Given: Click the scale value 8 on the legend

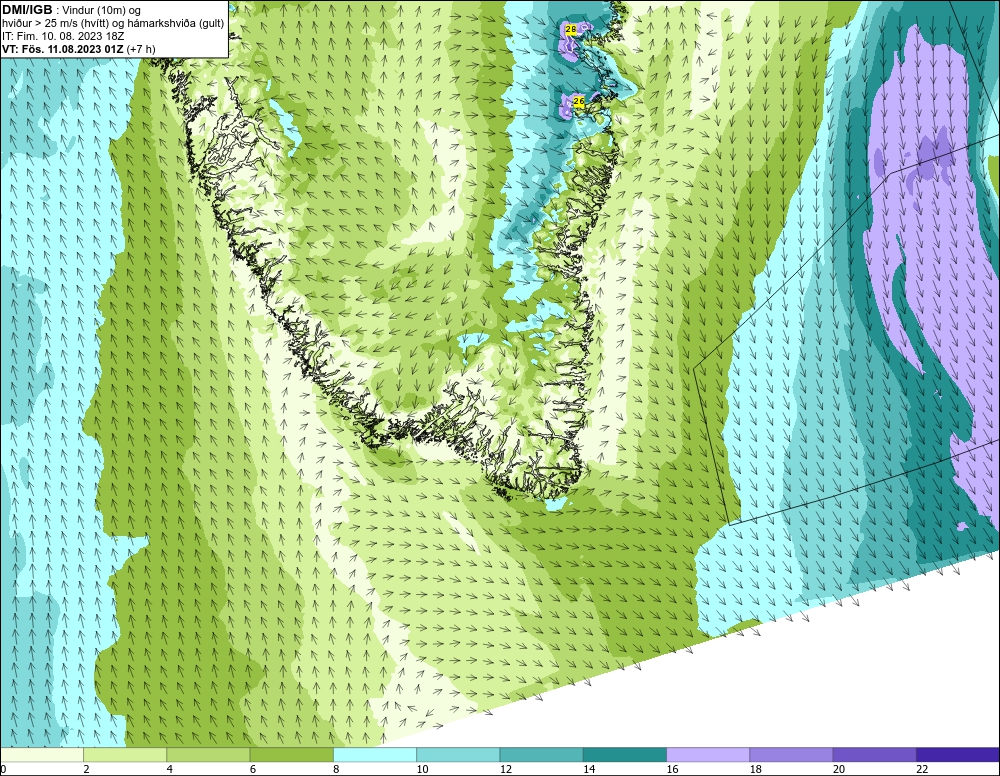Looking at the screenshot, I should coord(336,769).
